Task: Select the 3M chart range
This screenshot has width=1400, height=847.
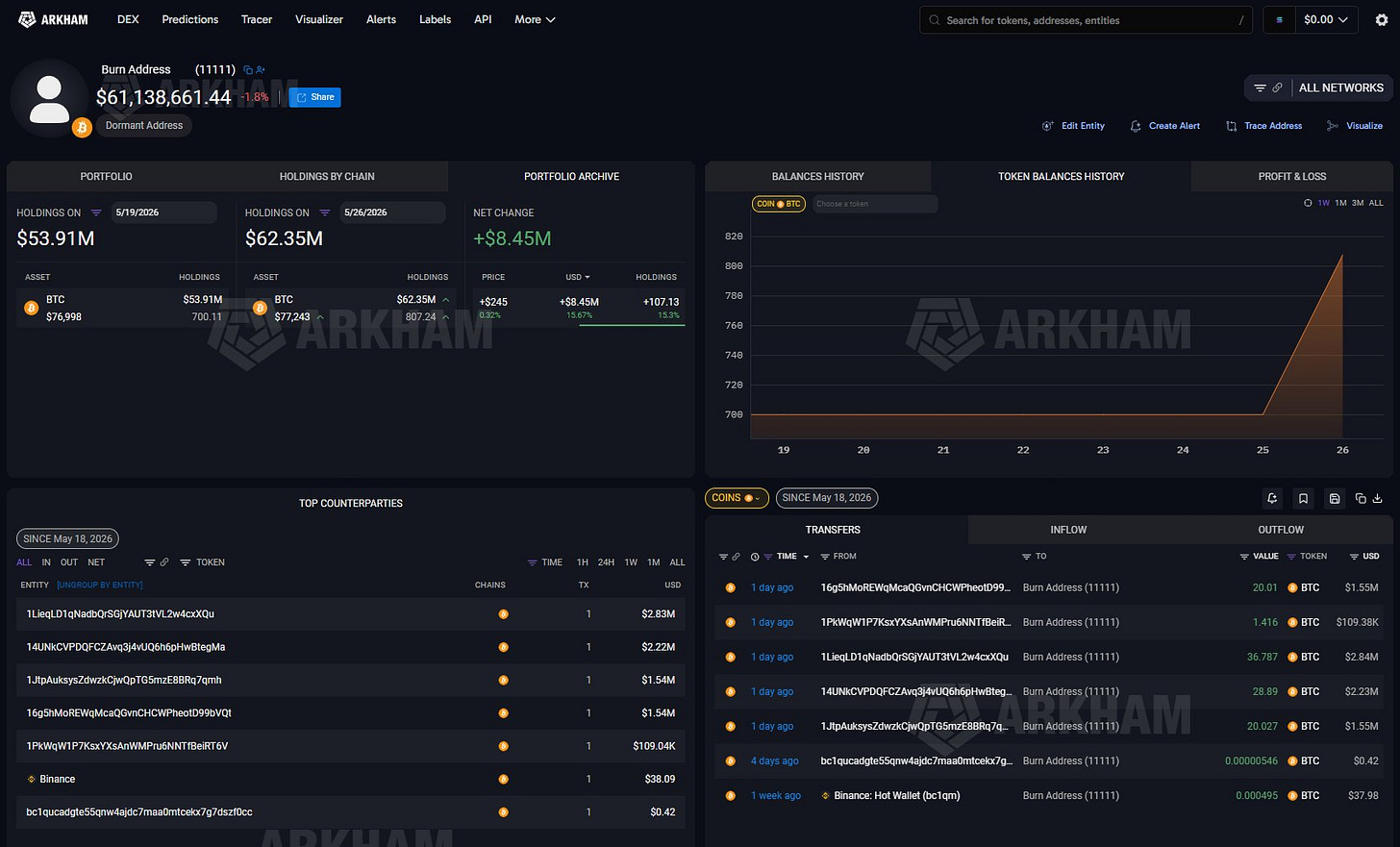Action: 1358,203
